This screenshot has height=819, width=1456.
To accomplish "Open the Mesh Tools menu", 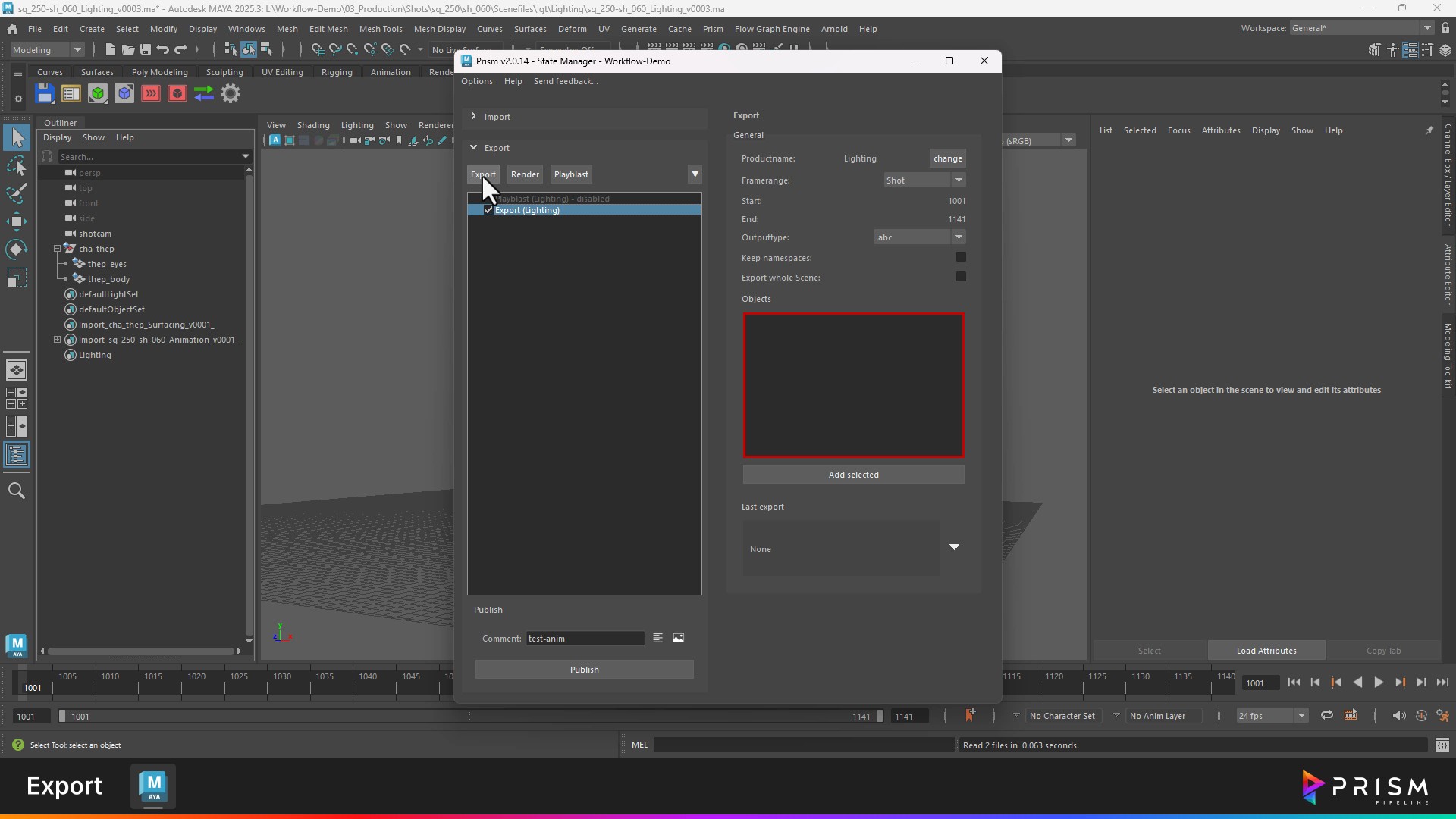I will [381, 29].
